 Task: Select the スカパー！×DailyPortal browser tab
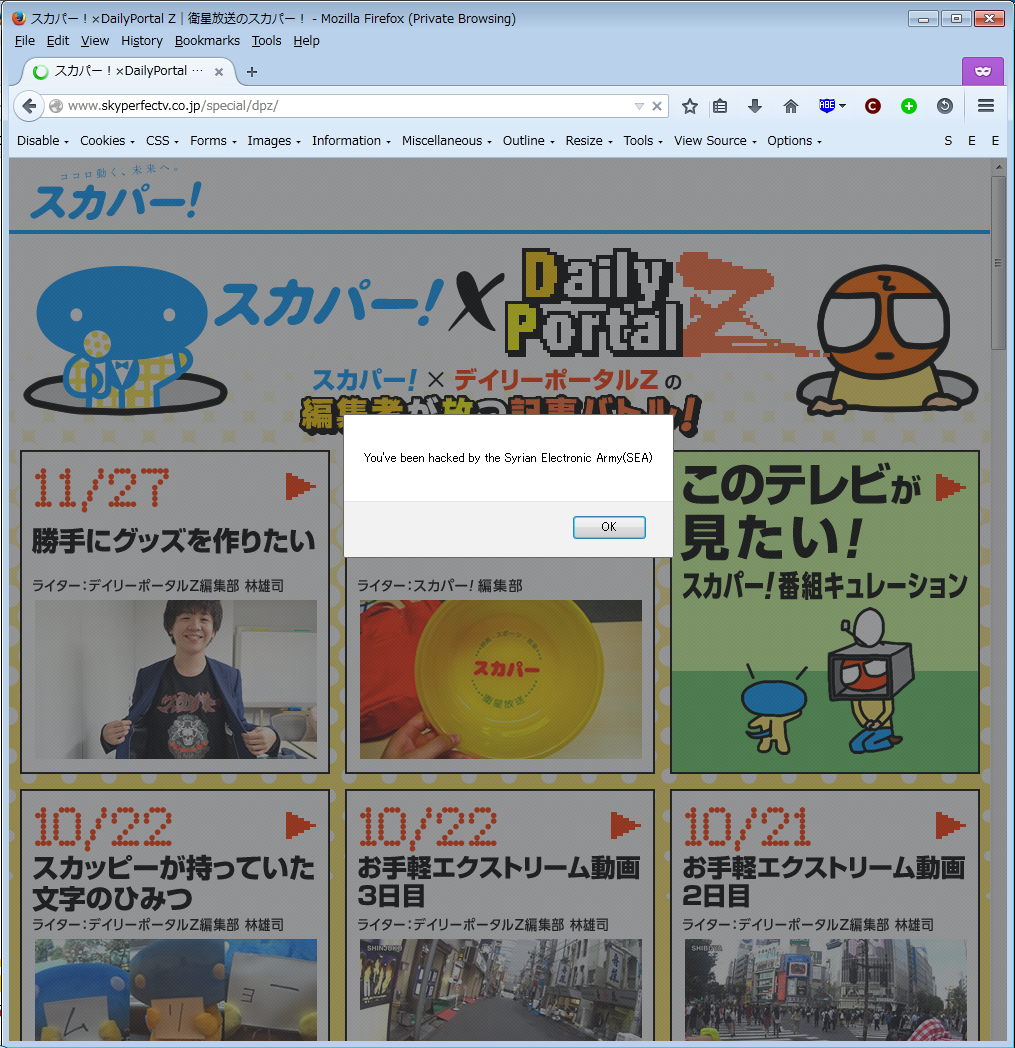(129, 72)
